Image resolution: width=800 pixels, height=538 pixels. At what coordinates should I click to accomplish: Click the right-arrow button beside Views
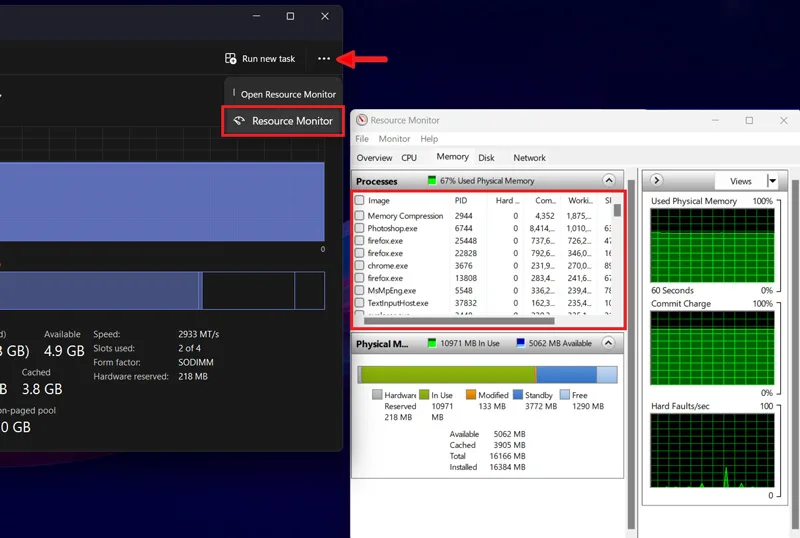pos(657,180)
